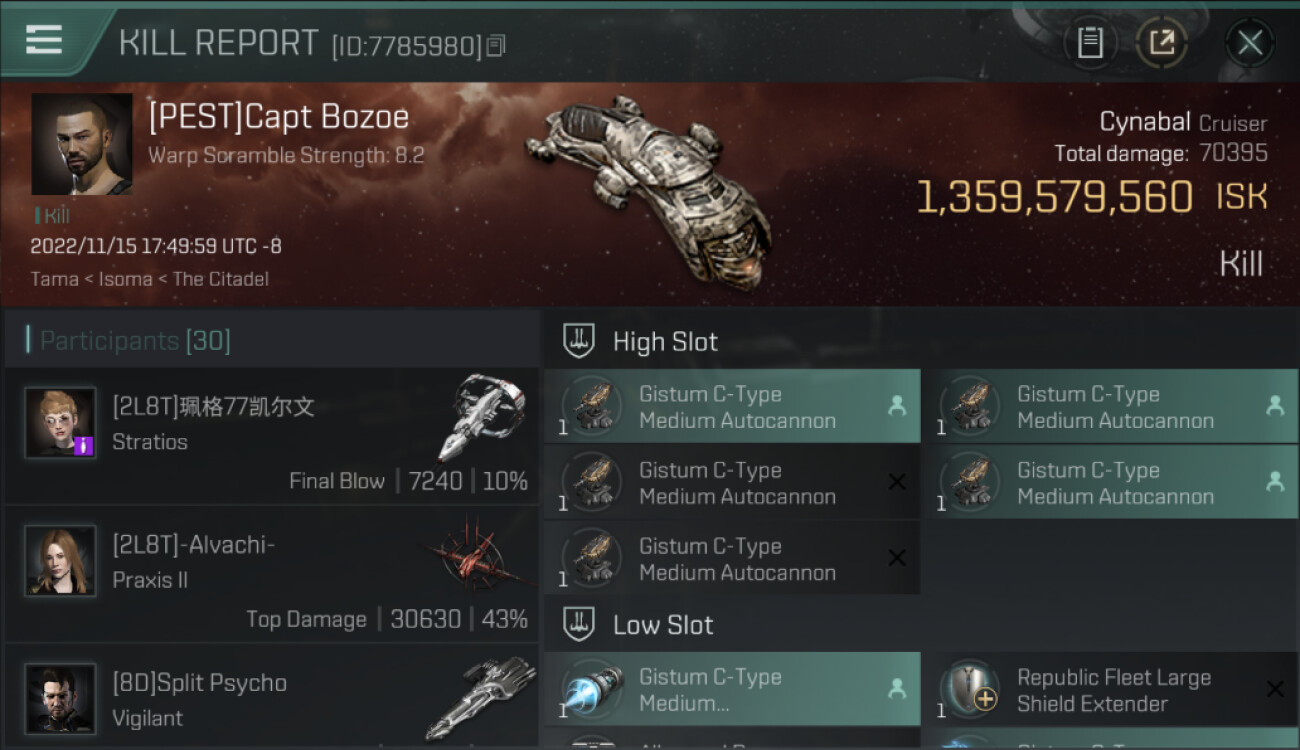This screenshot has height=750, width=1300.
Task: Click the Tama system location link
Action: coord(55,279)
